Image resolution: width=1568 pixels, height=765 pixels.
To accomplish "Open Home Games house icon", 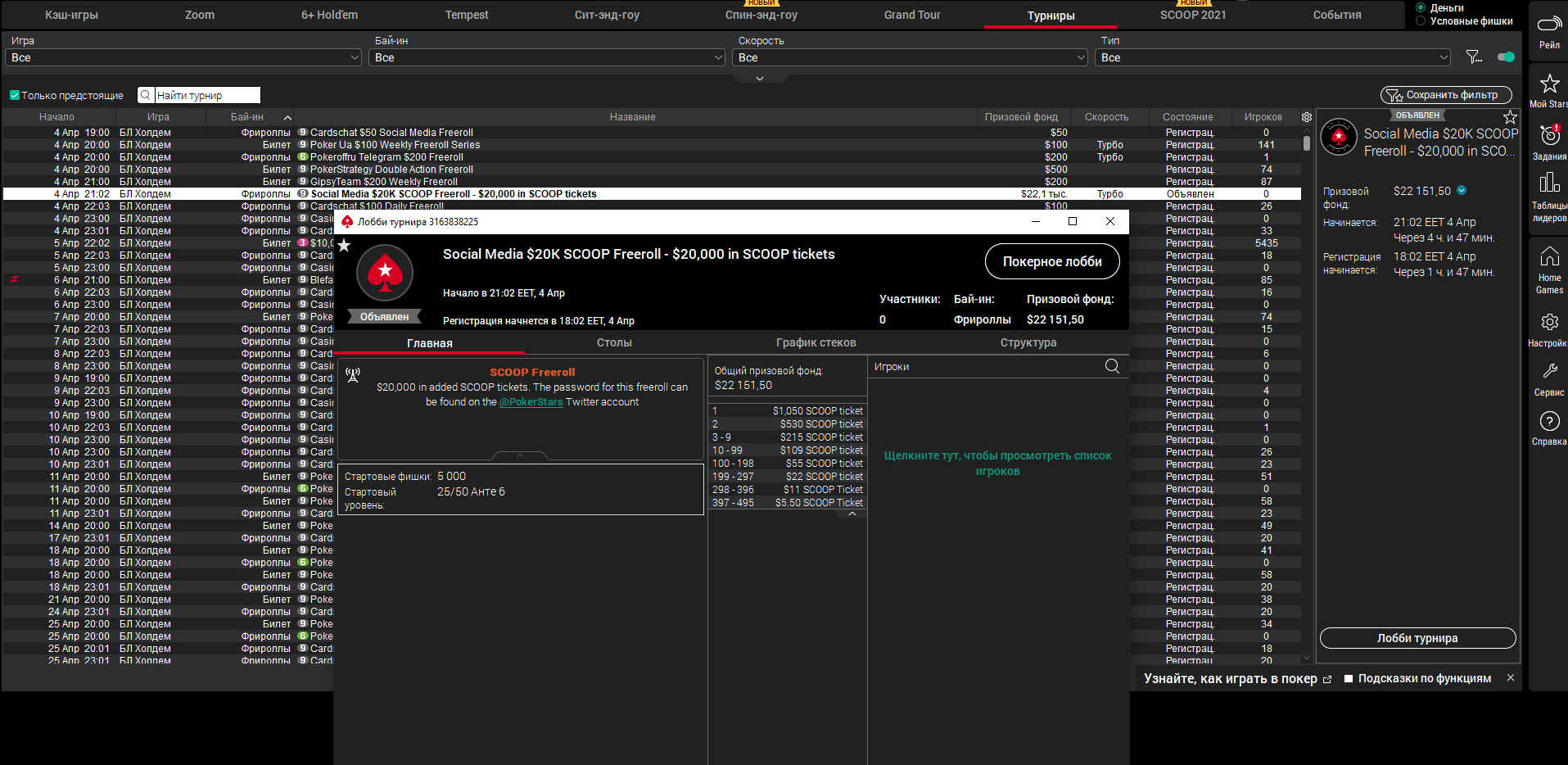I will point(1549,256).
